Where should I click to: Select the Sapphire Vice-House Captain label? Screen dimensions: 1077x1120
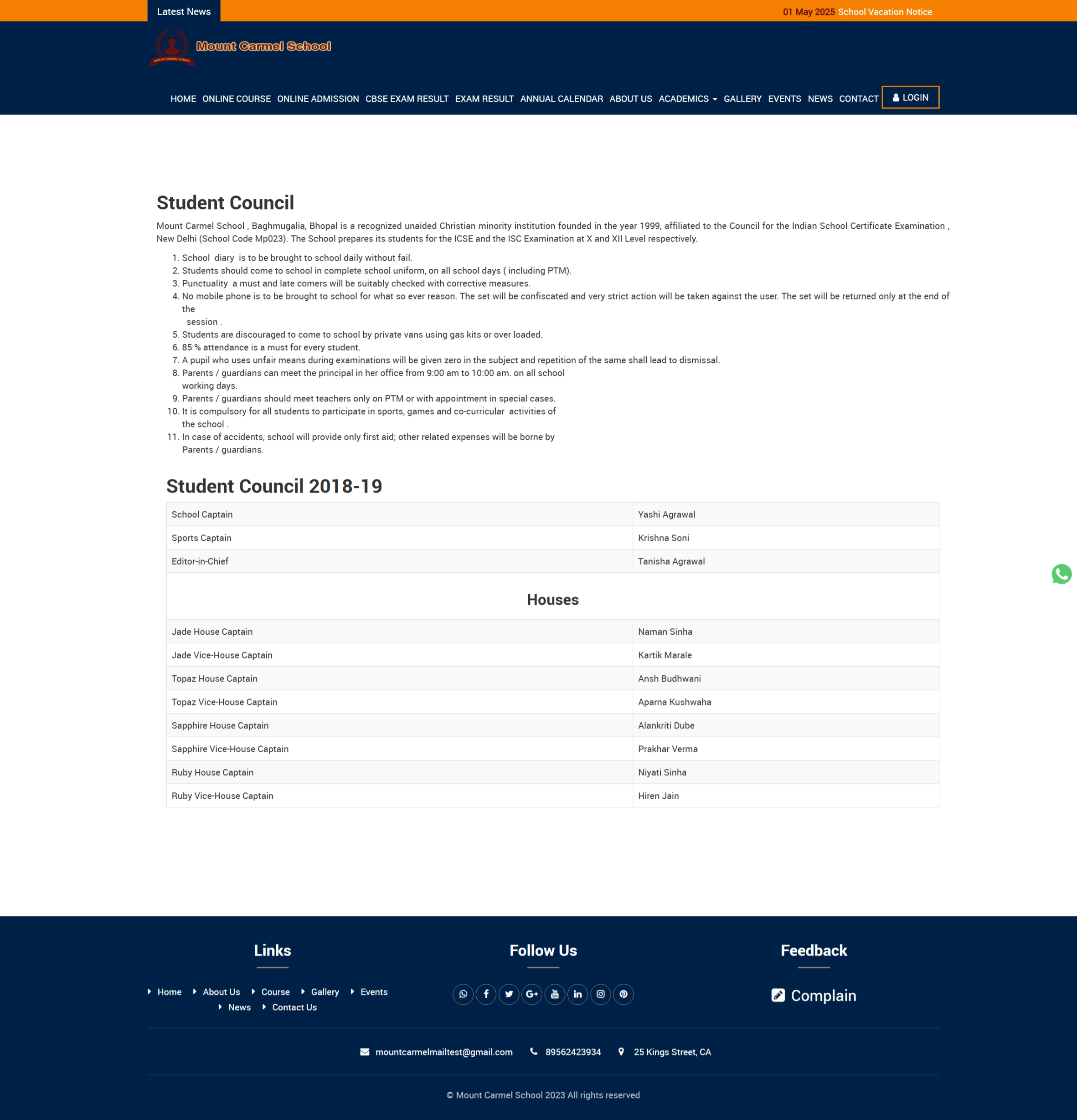click(x=230, y=749)
